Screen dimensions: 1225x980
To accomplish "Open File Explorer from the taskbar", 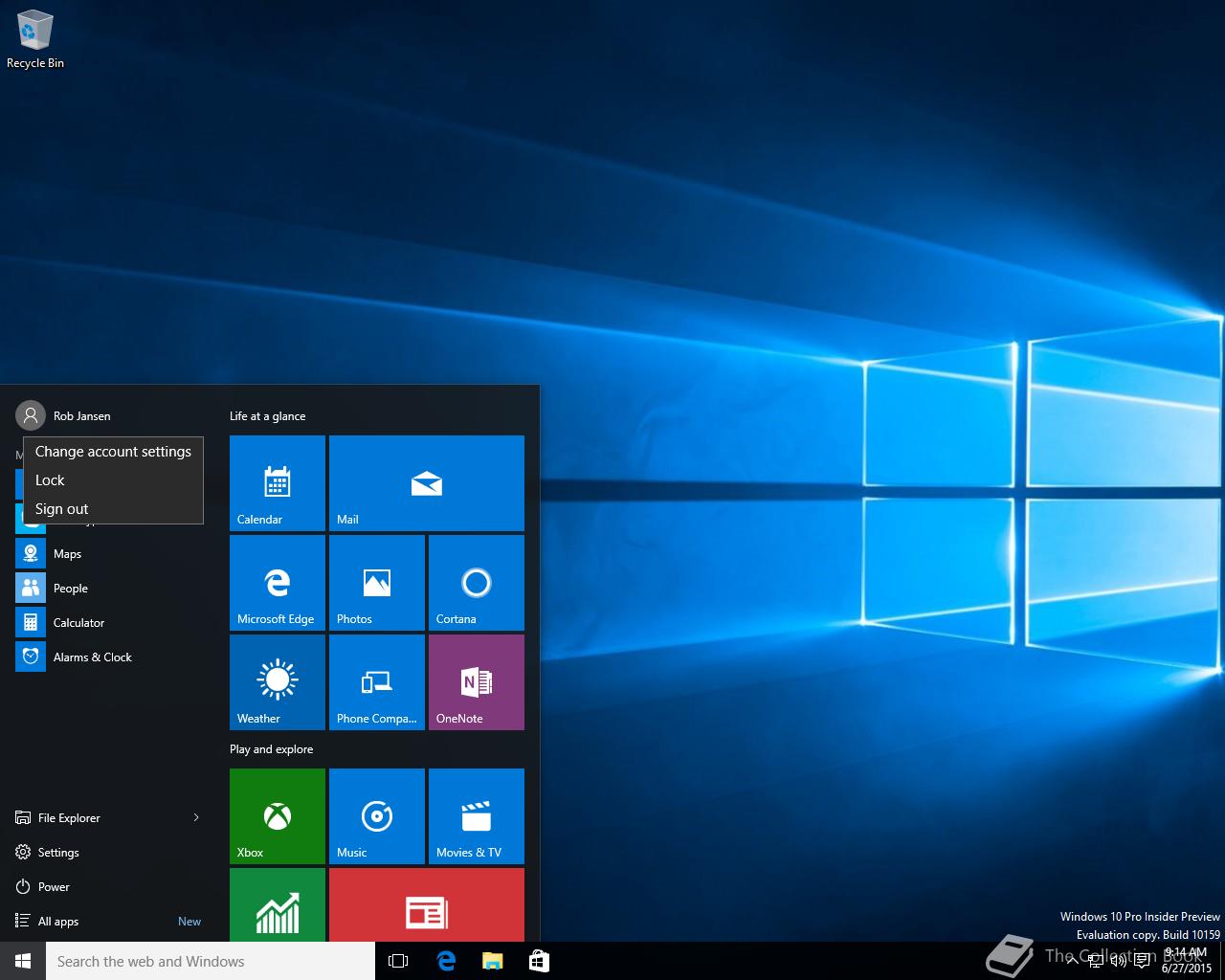I will pos(492,961).
